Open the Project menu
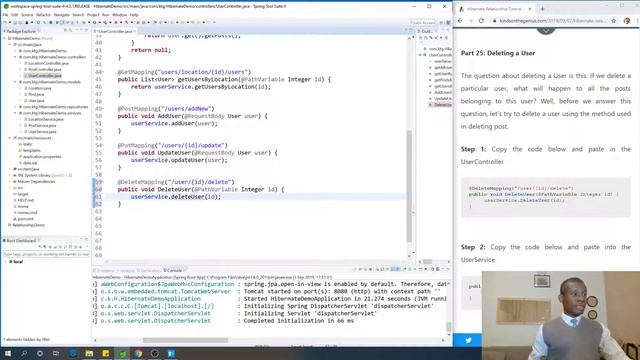This screenshot has height=360, width=640. coord(93,15)
